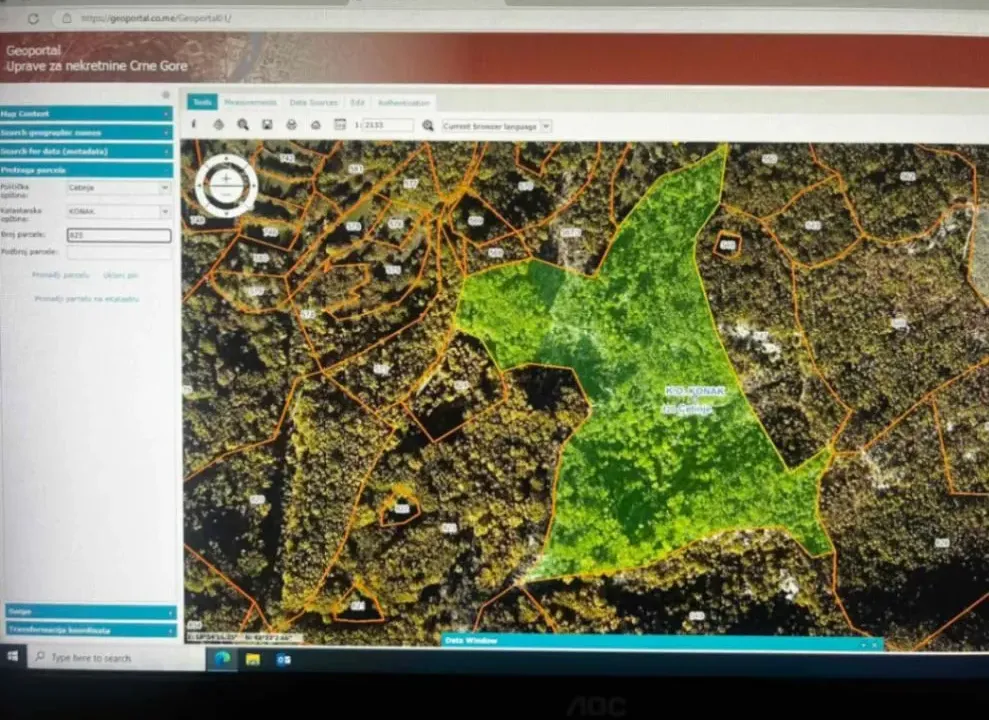Switch to the Data Sources tab
This screenshot has height=720, width=989.
tap(313, 102)
